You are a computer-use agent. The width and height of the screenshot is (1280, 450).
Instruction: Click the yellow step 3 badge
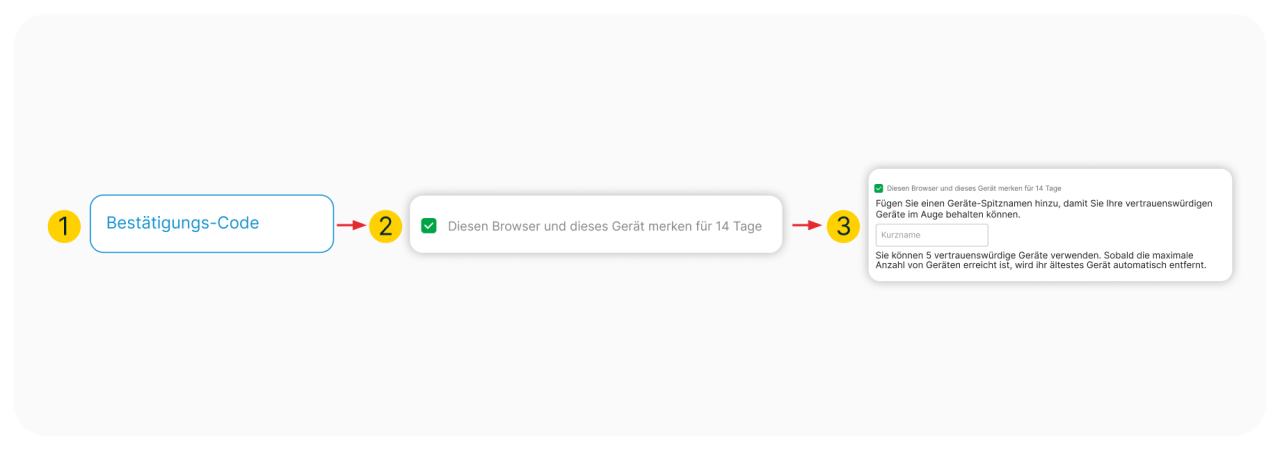click(x=843, y=226)
